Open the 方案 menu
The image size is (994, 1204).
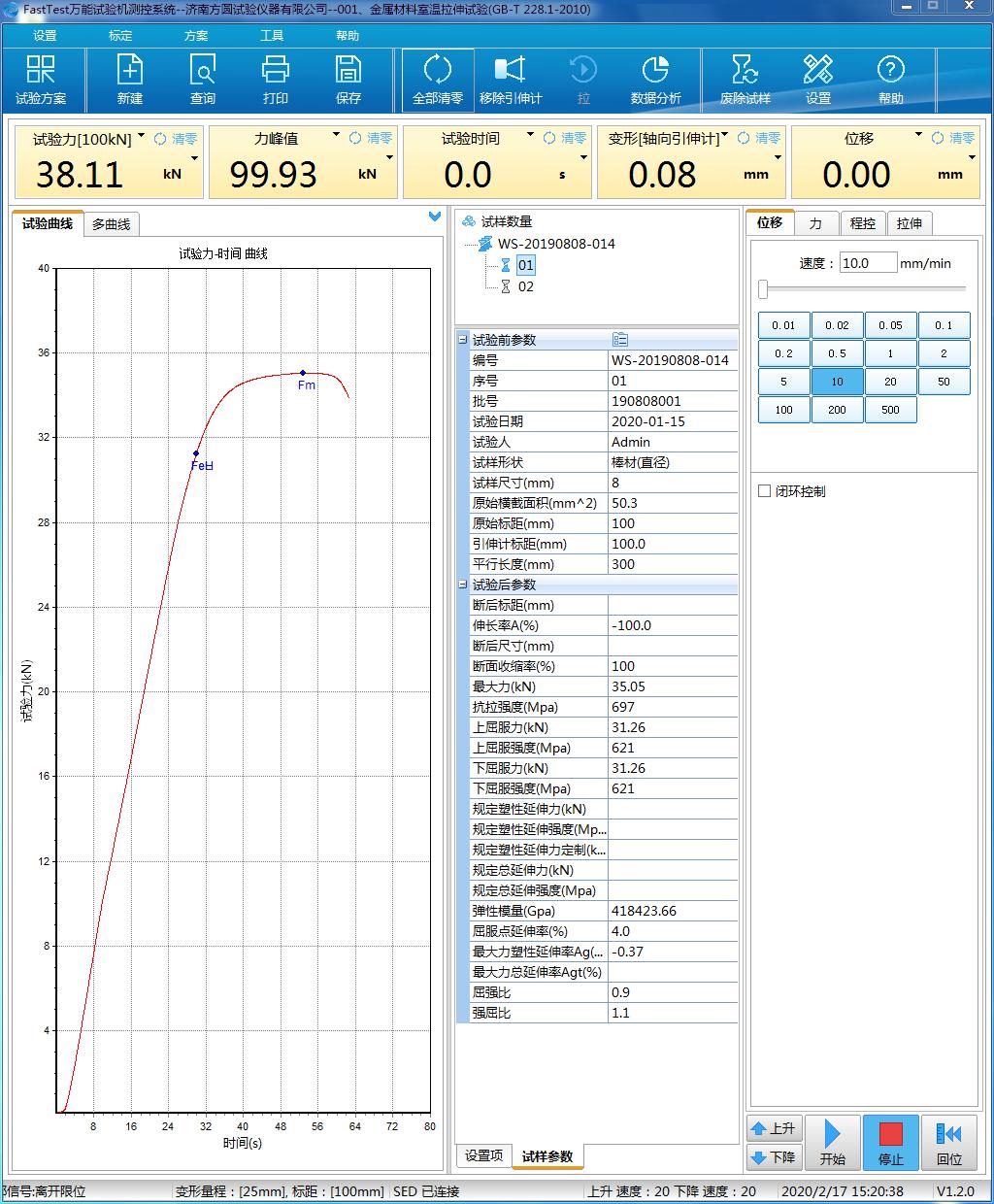click(196, 36)
